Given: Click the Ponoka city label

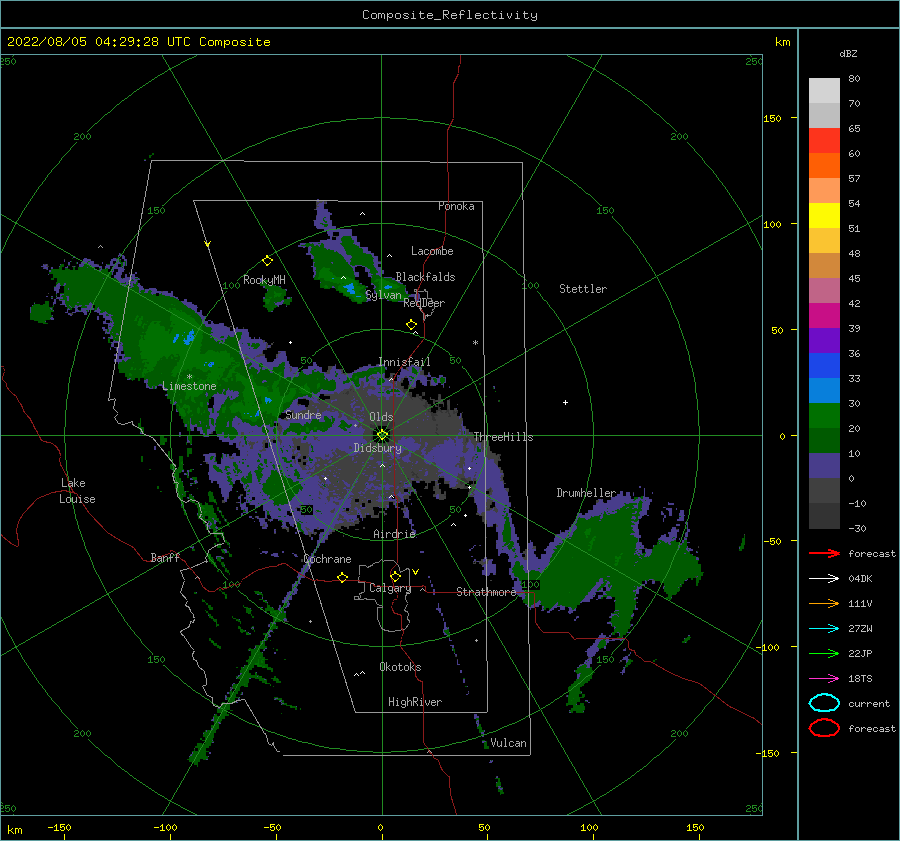Looking at the screenshot, I should (x=456, y=206).
